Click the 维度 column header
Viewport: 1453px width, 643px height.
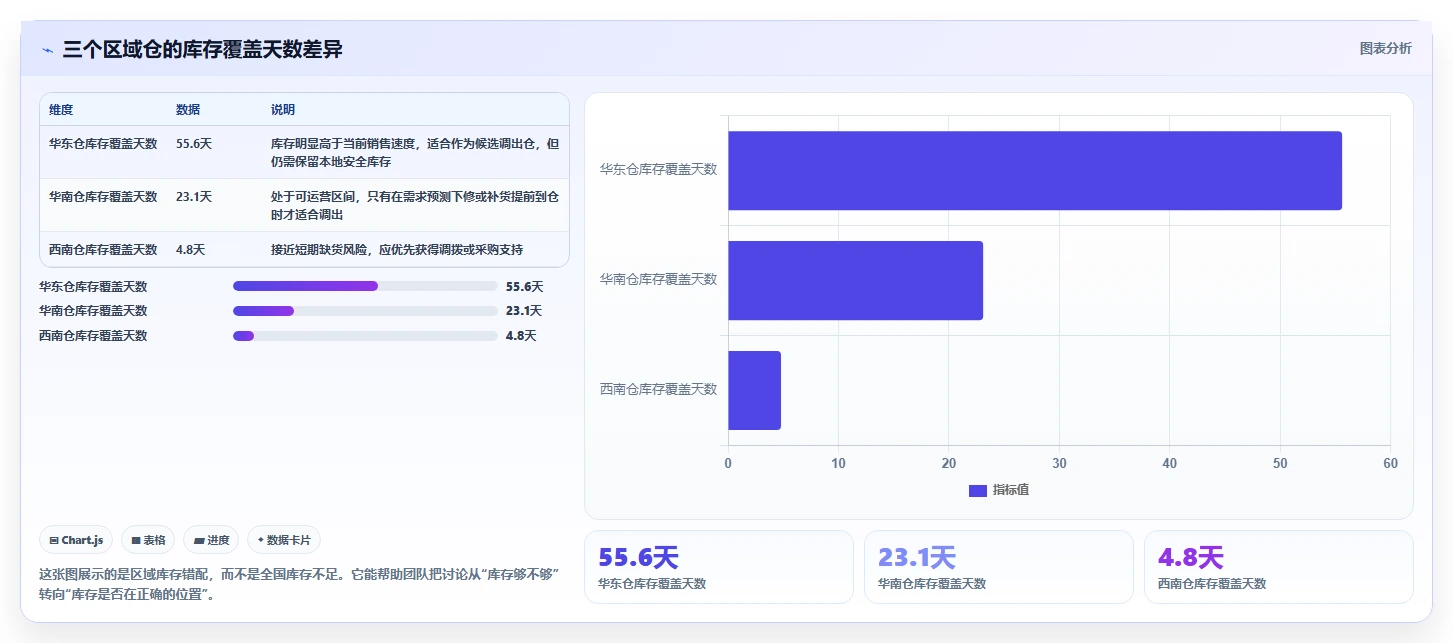61,110
